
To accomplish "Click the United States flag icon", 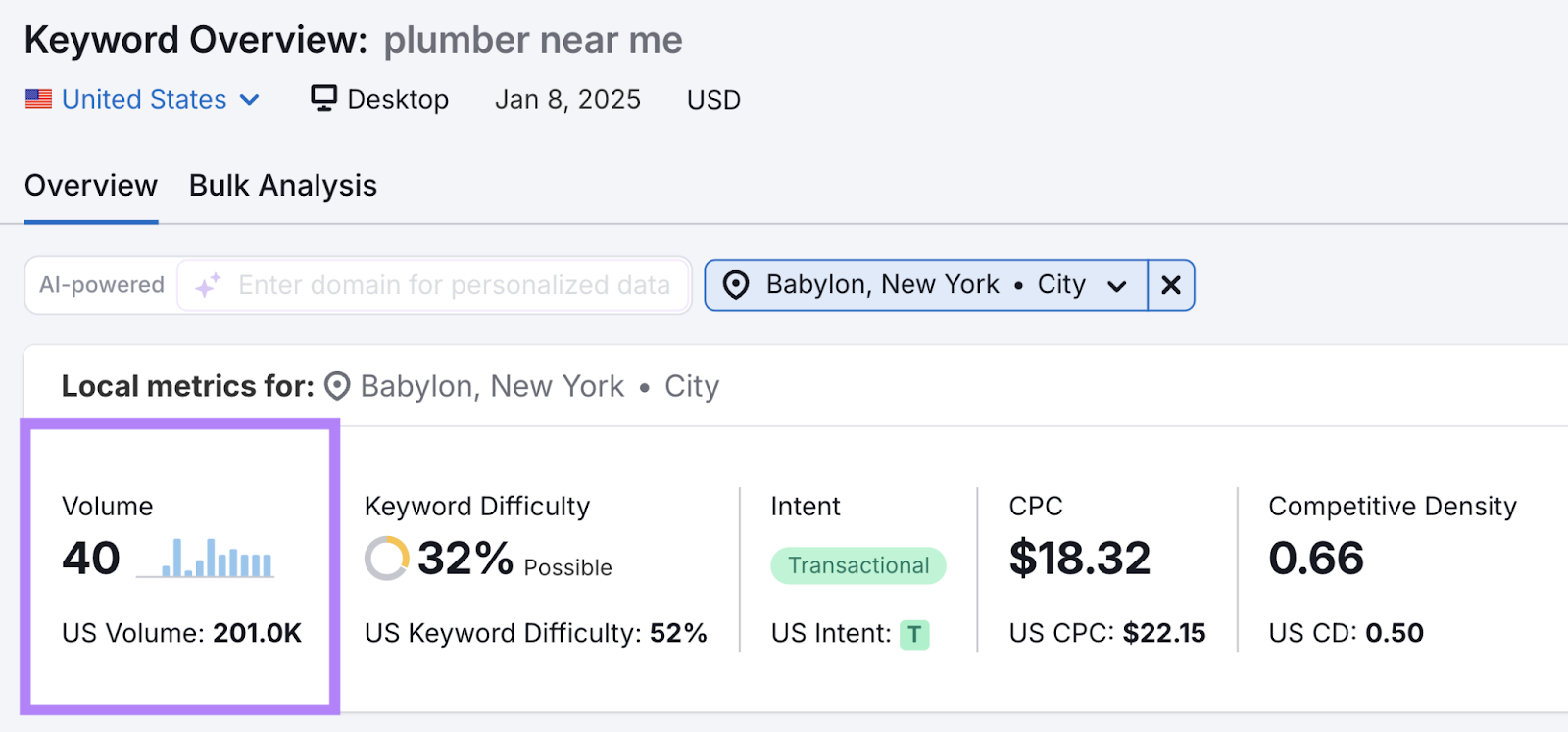I will pyautogui.click(x=37, y=98).
